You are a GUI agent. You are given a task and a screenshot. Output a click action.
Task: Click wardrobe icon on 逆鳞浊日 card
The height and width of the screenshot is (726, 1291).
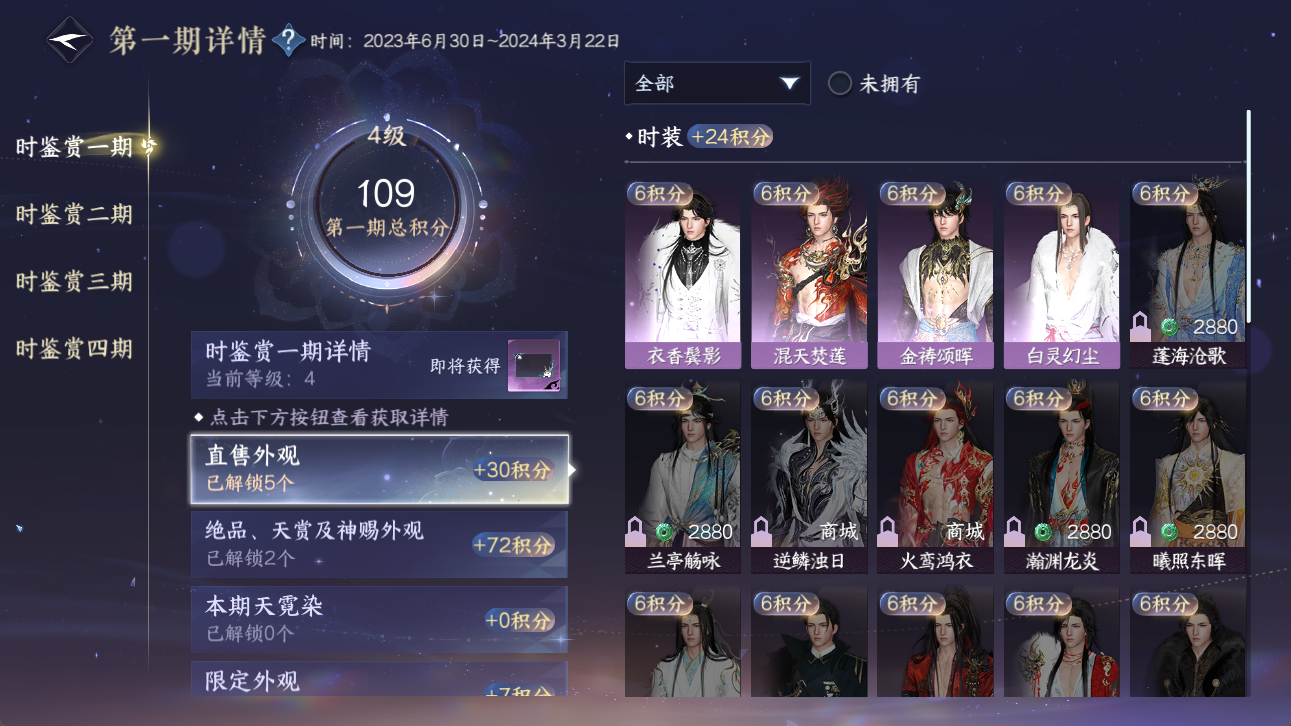coord(760,531)
